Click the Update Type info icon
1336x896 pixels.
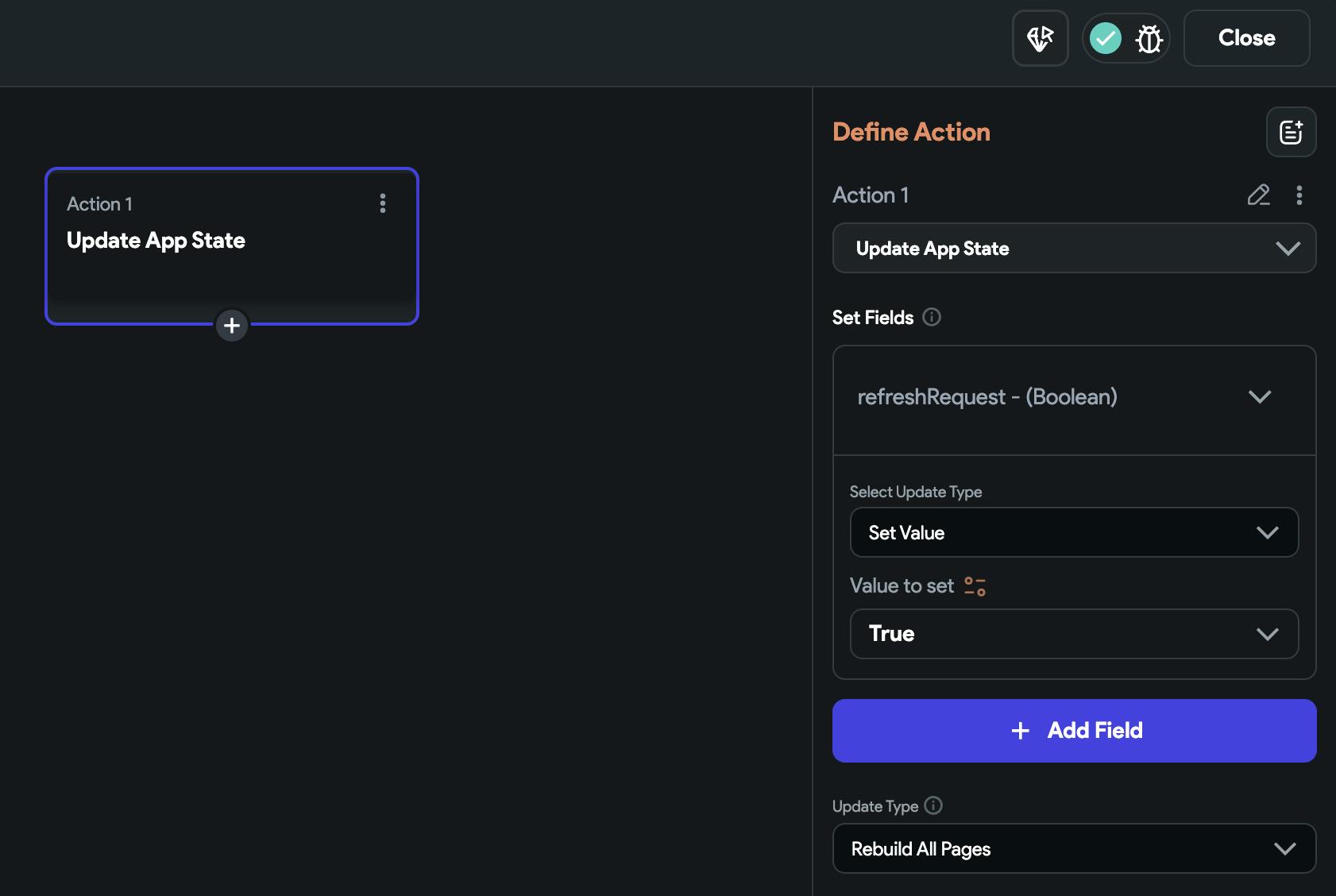coord(934,805)
